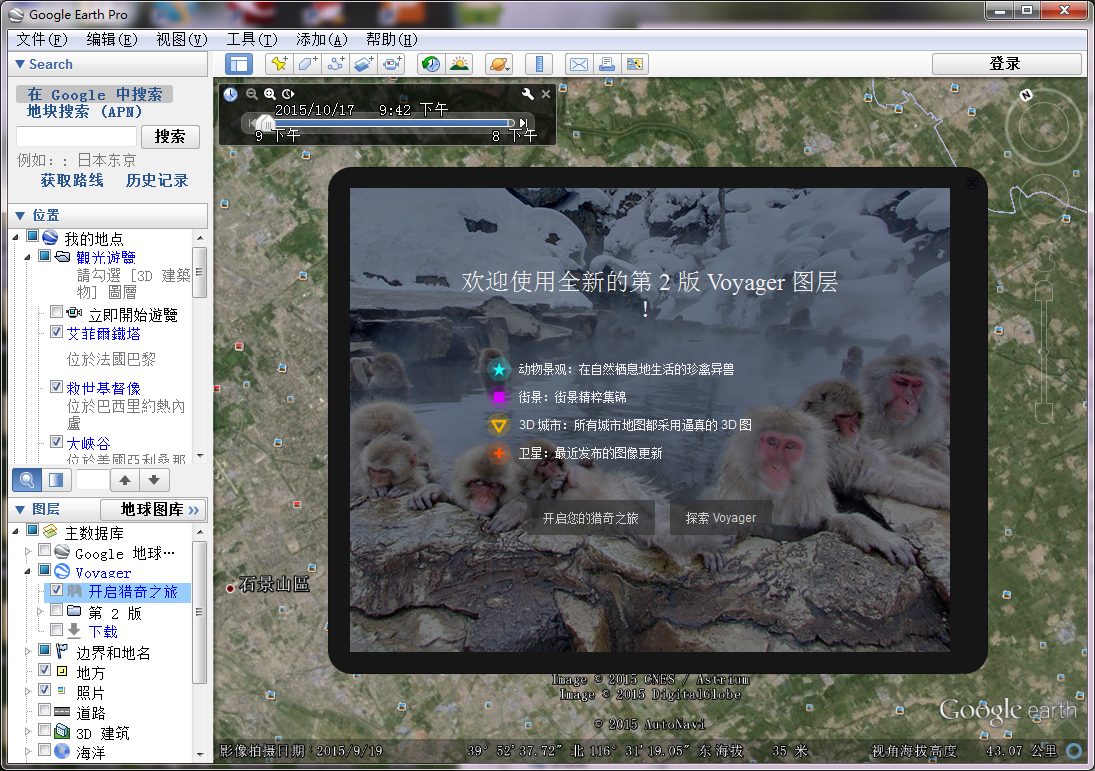Switch planet view with Saturn icon
Image resolution: width=1095 pixels, height=771 pixels.
tap(499, 64)
